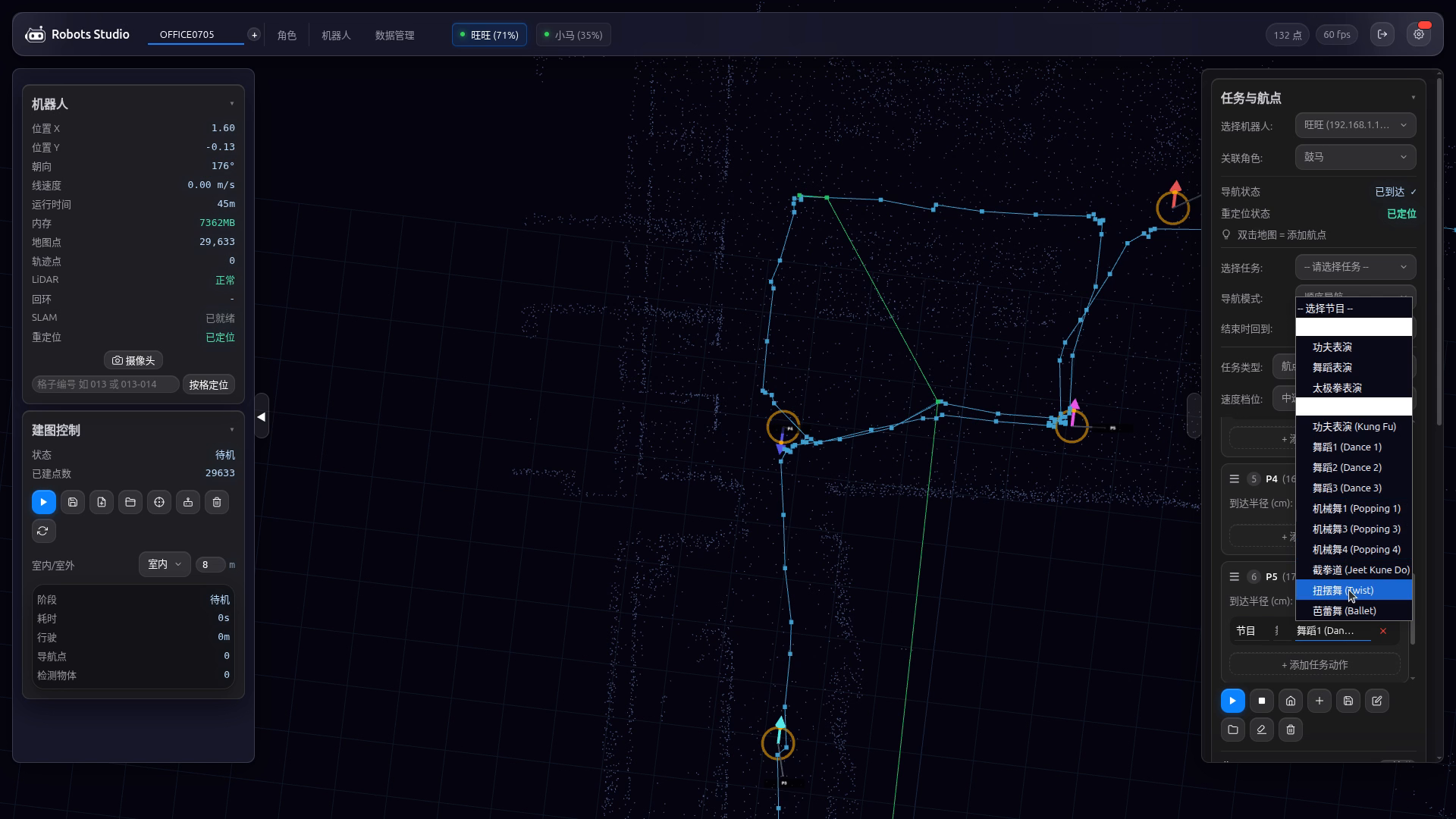Screen dimensions: 1456x819
Task: Choose 机械舞4 (Popping 4) option
Action: tap(1354, 549)
